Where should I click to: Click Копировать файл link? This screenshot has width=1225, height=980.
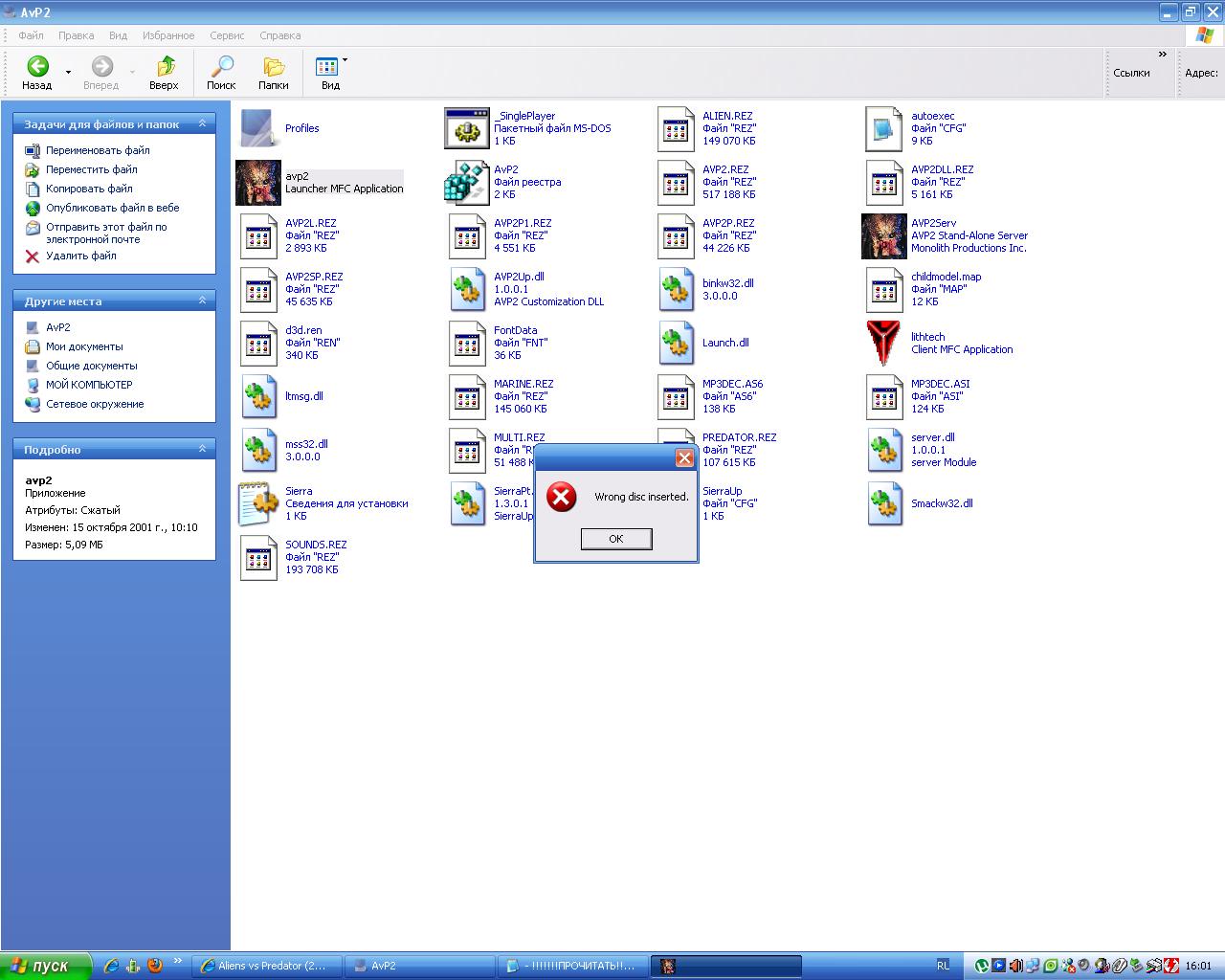[x=89, y=189]
